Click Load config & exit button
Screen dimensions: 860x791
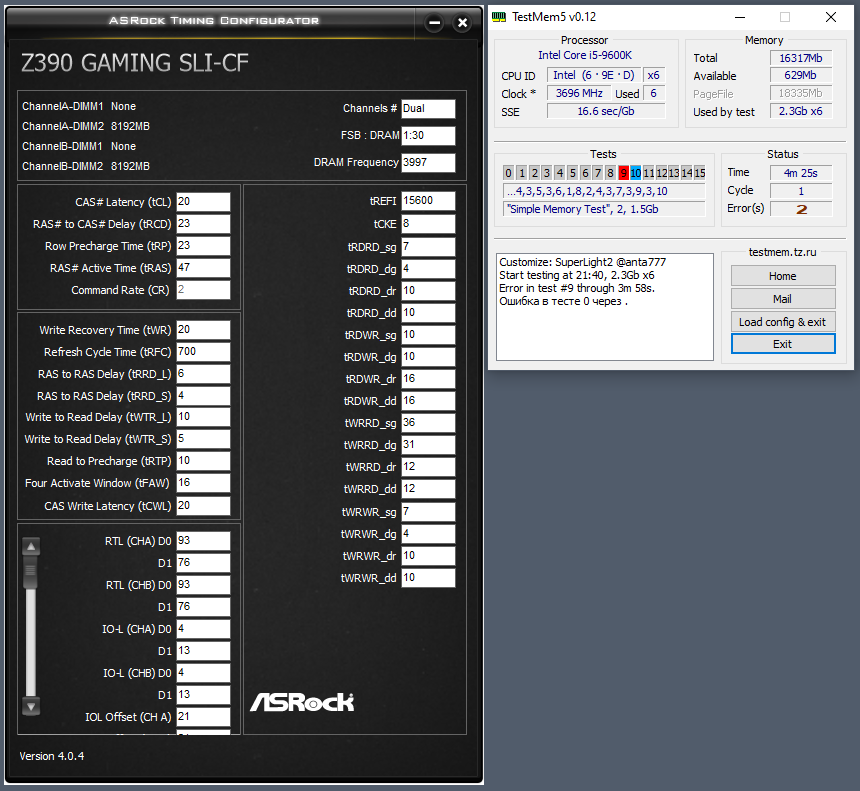(x=783, y=322)
